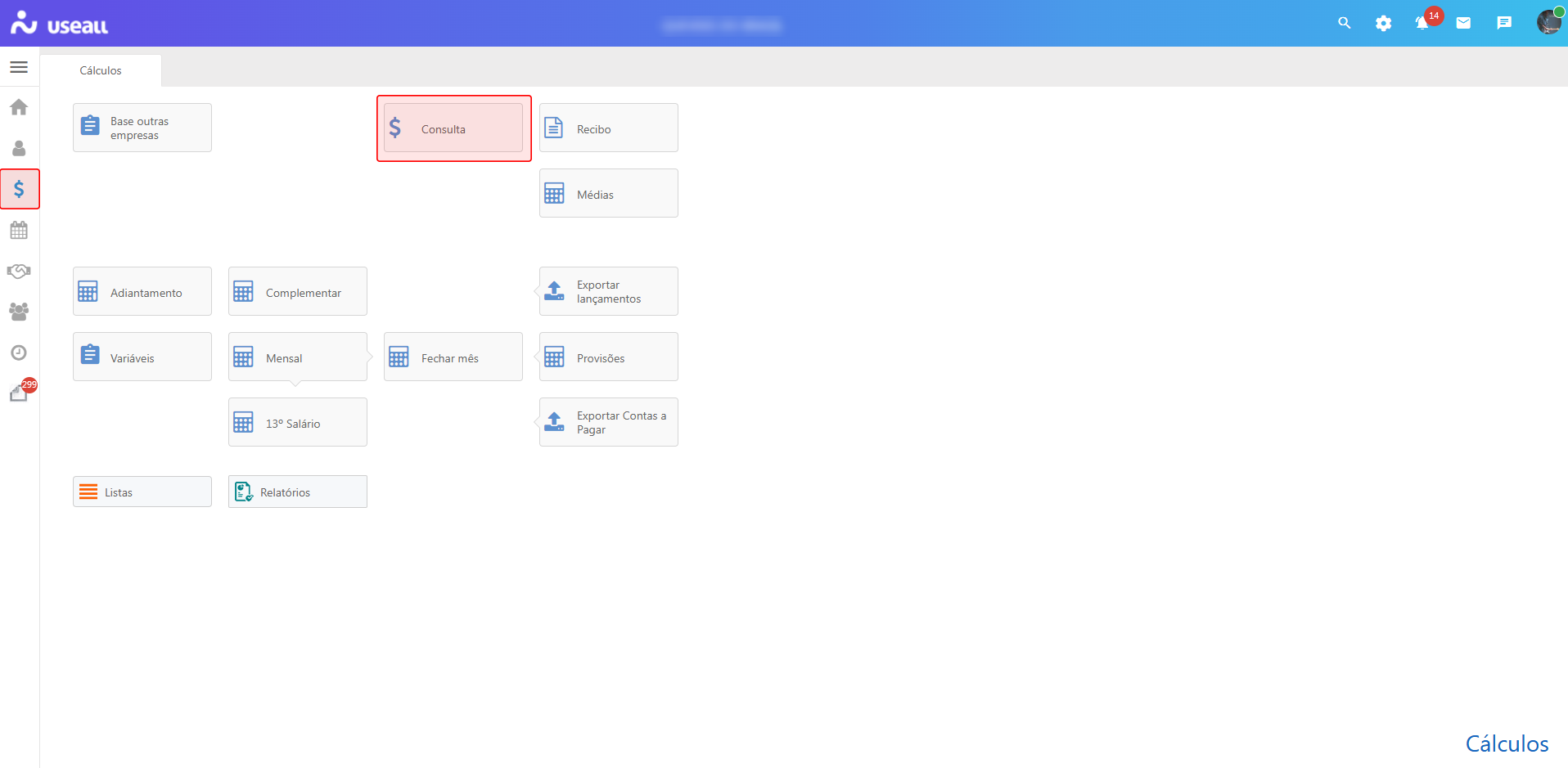Click the Fechar mês tile
This screenshot has height=768, width=1568.
453,357
